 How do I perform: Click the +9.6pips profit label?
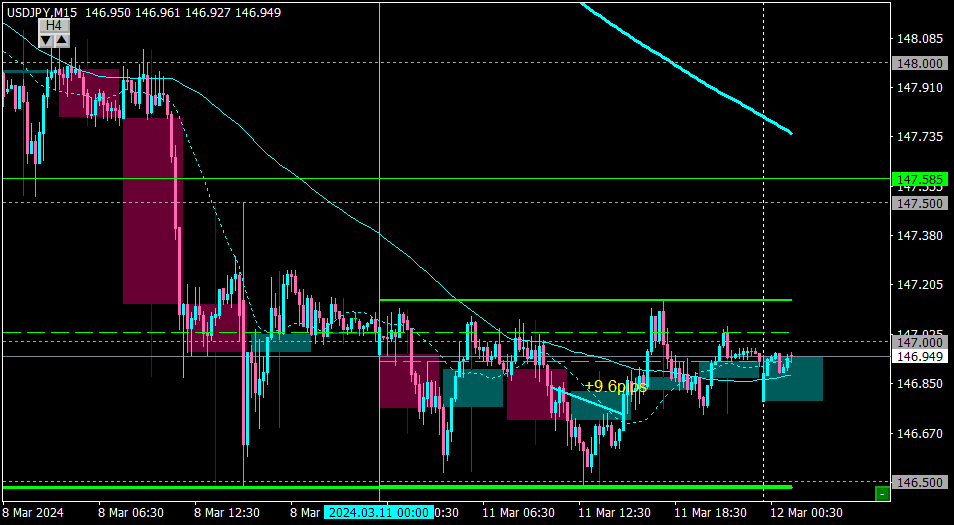[616, 386]
